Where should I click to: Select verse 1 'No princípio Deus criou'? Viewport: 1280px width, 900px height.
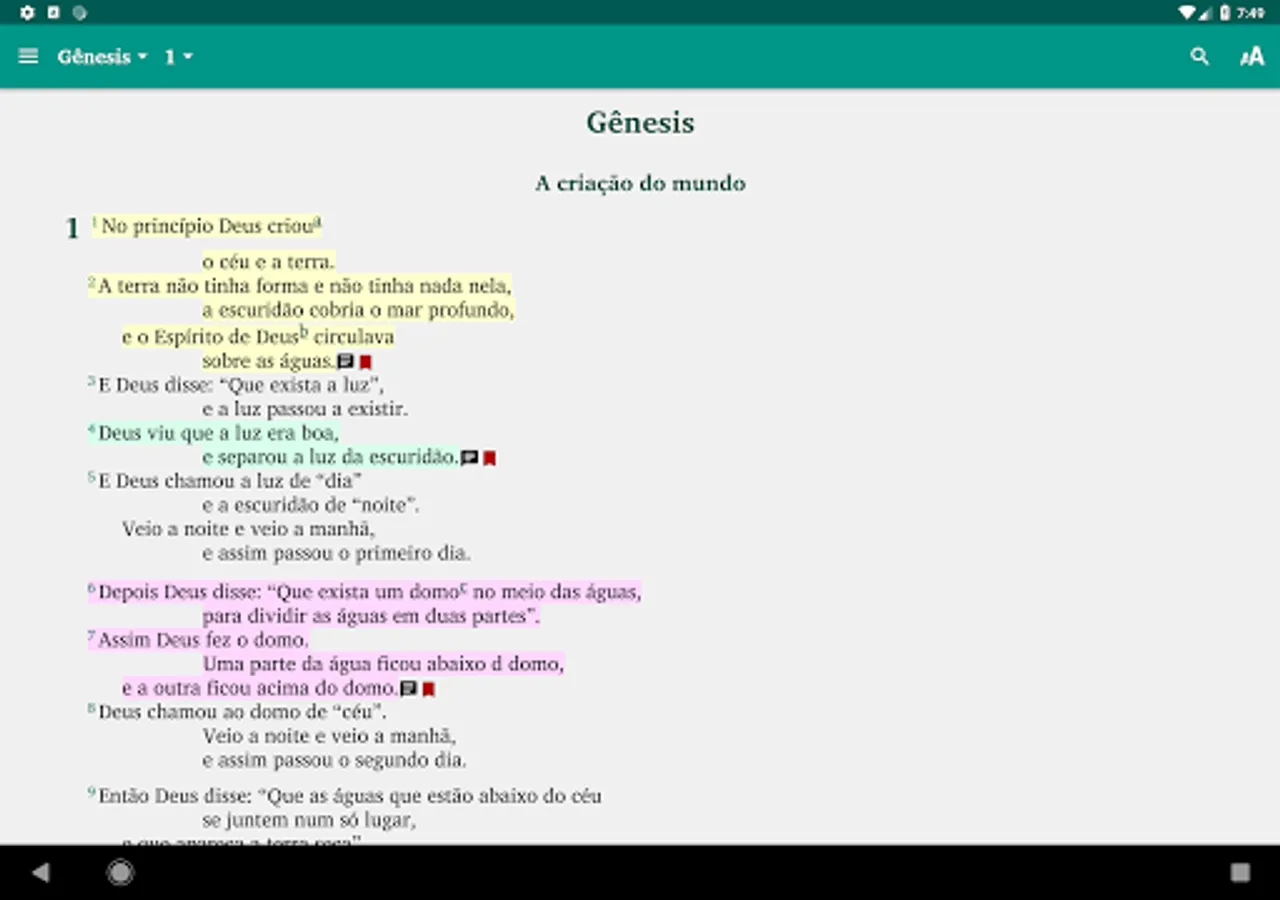click(207, 227)
